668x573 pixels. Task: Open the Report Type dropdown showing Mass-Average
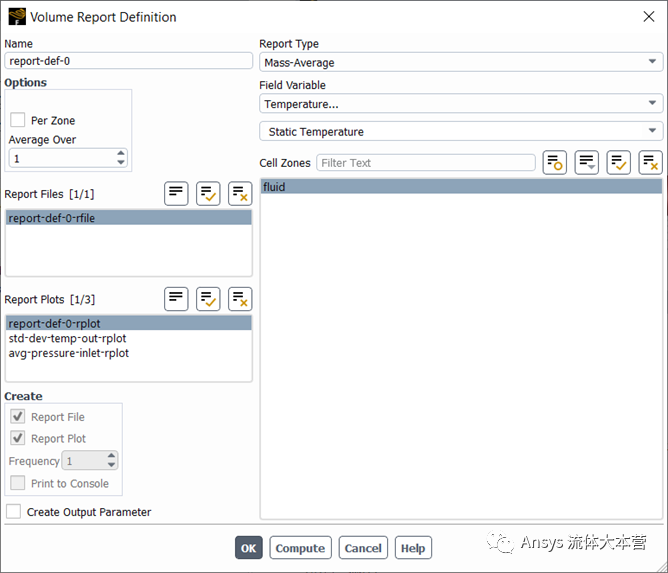coord(460,62)
